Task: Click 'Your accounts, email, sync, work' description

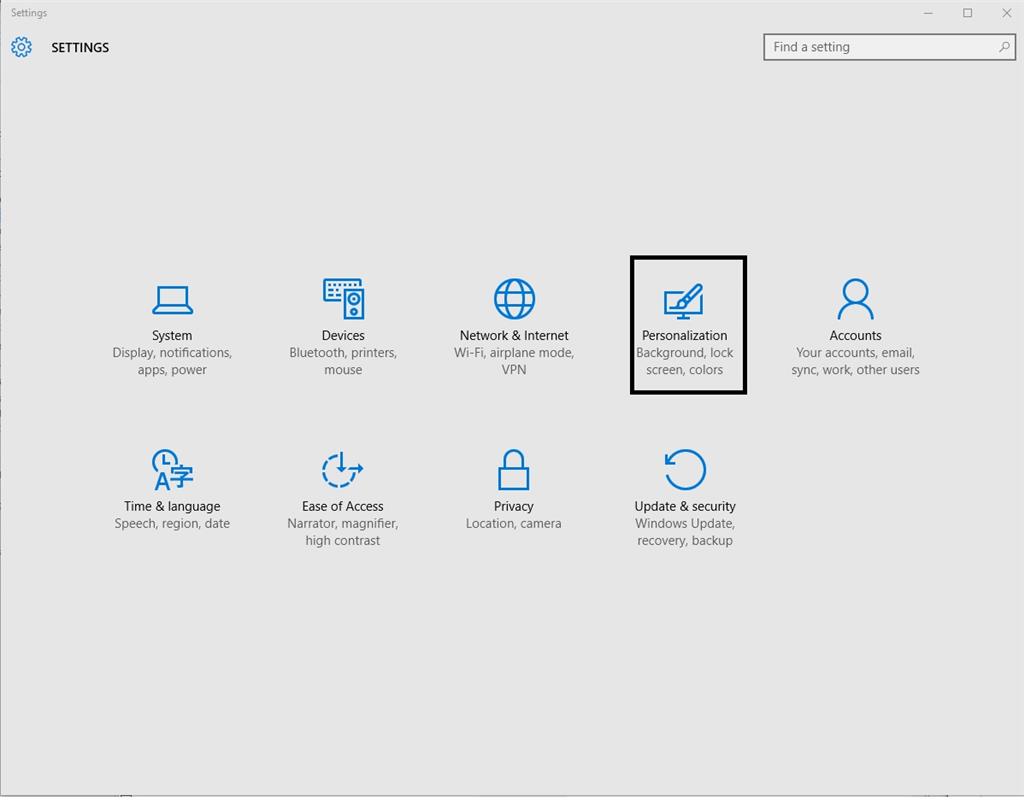Action: tap(856, 361)
